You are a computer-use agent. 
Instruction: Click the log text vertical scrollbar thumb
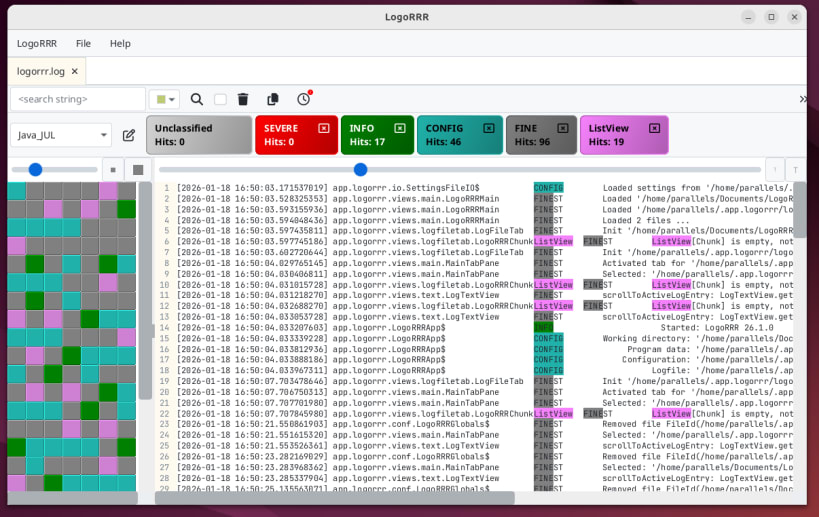(799, 209)
